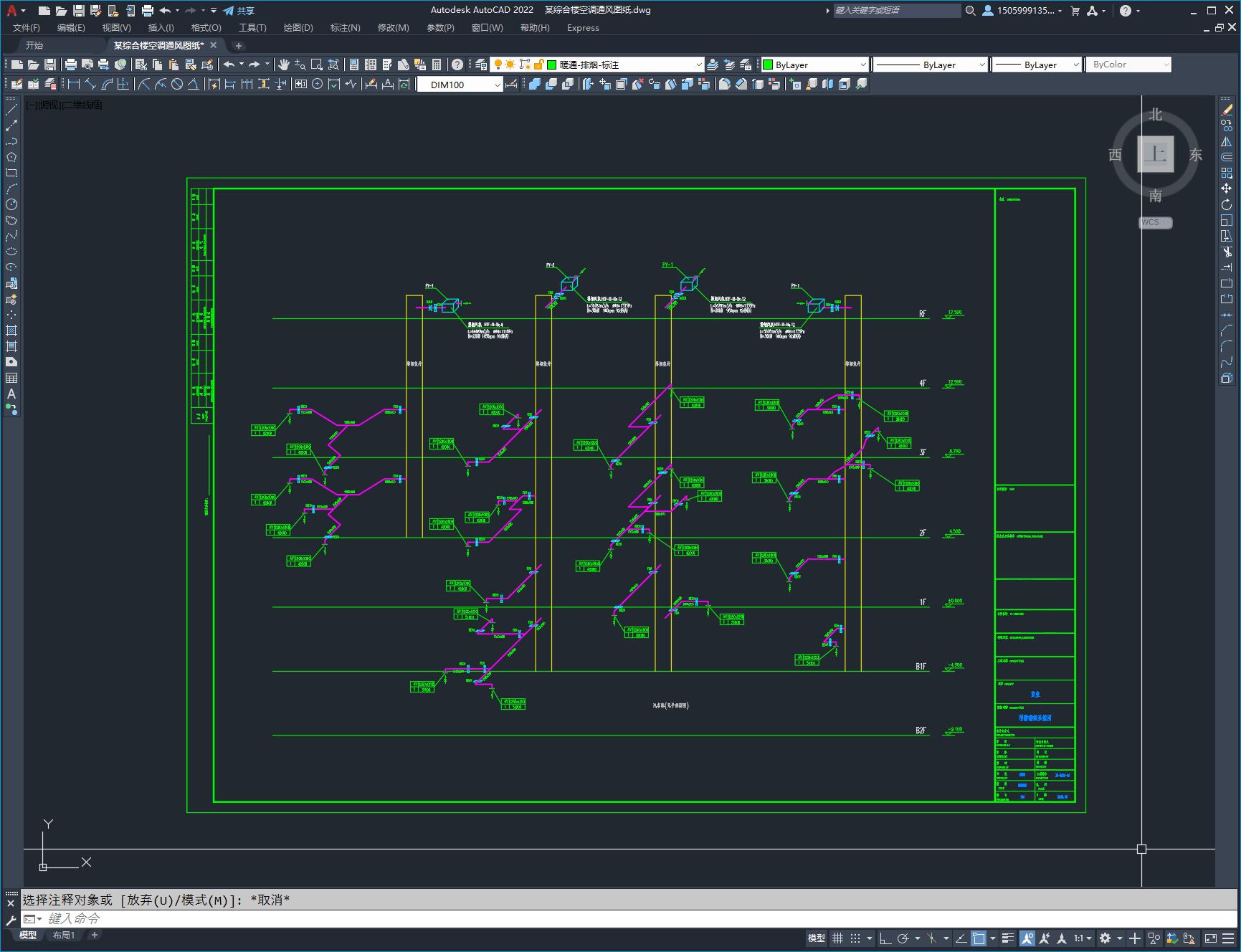Click green swatch in ByLayer color box

[x=768, y=65]
